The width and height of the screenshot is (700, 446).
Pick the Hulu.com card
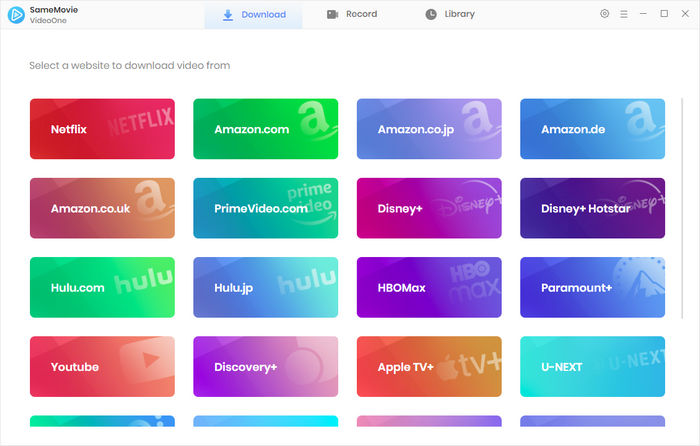coord(102,288)
